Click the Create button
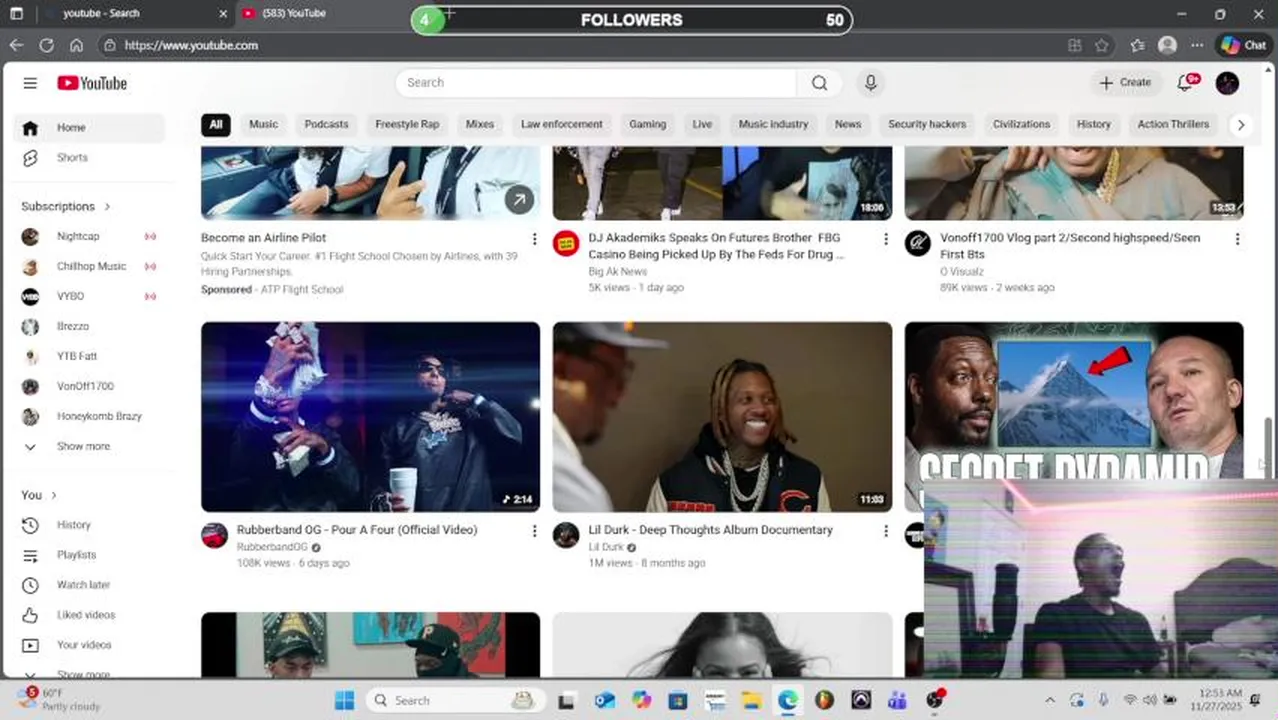The image size is (1278, 720). click(x=1125, y=83)
